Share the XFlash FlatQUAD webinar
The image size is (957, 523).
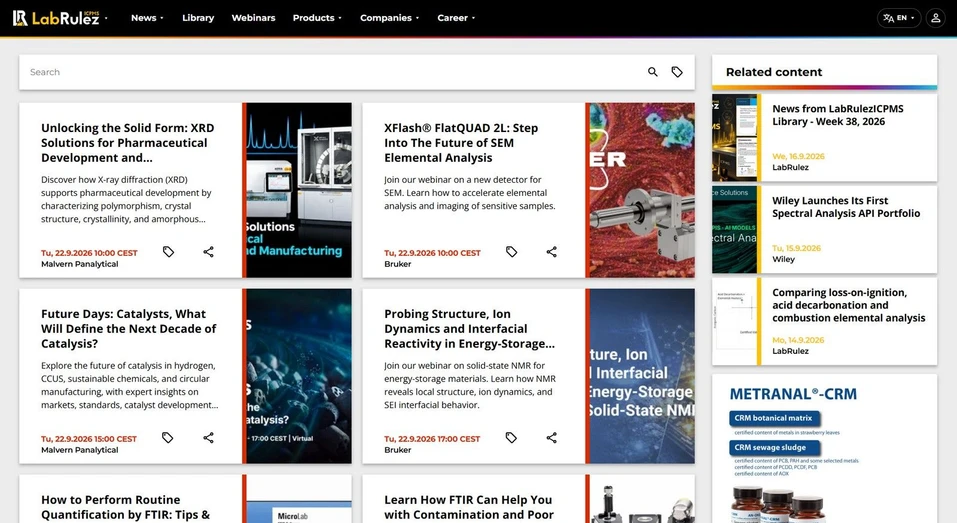pyautogui.click(x=551, y=251)
